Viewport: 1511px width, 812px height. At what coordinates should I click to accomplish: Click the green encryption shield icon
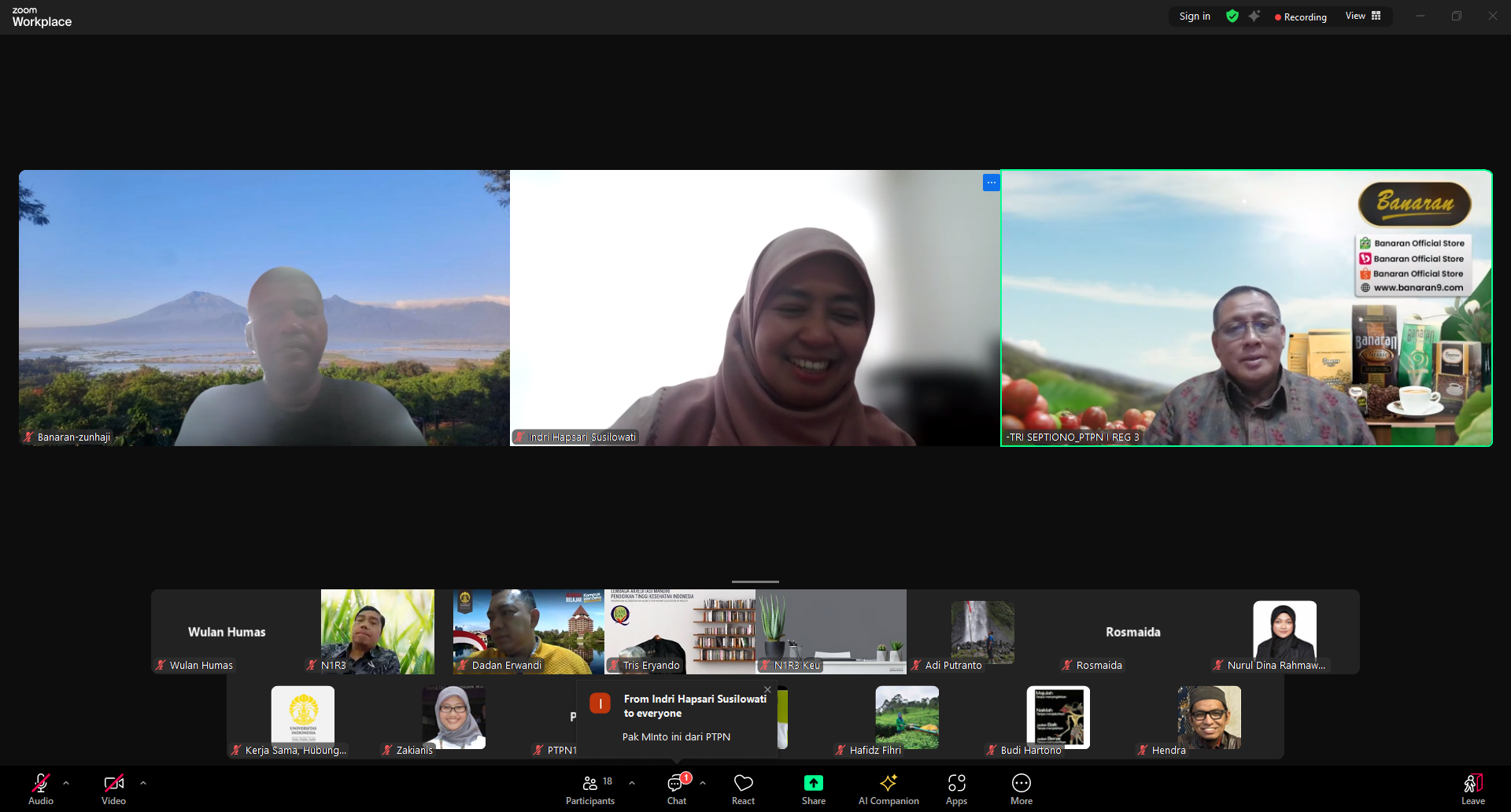[x=1232, y=17]
